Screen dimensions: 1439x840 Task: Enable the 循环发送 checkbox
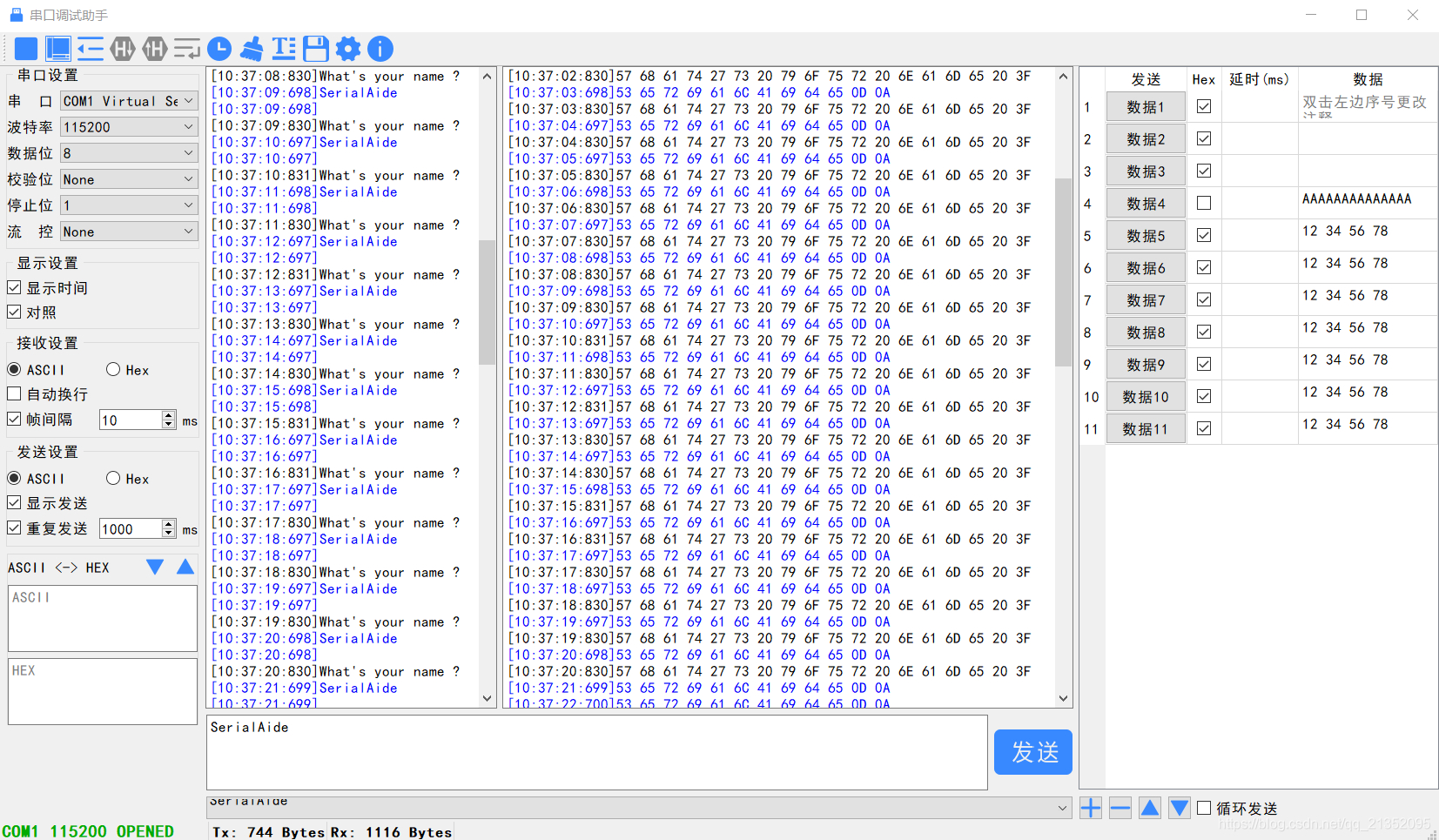pyautogui.click(x=1204, y=808)
